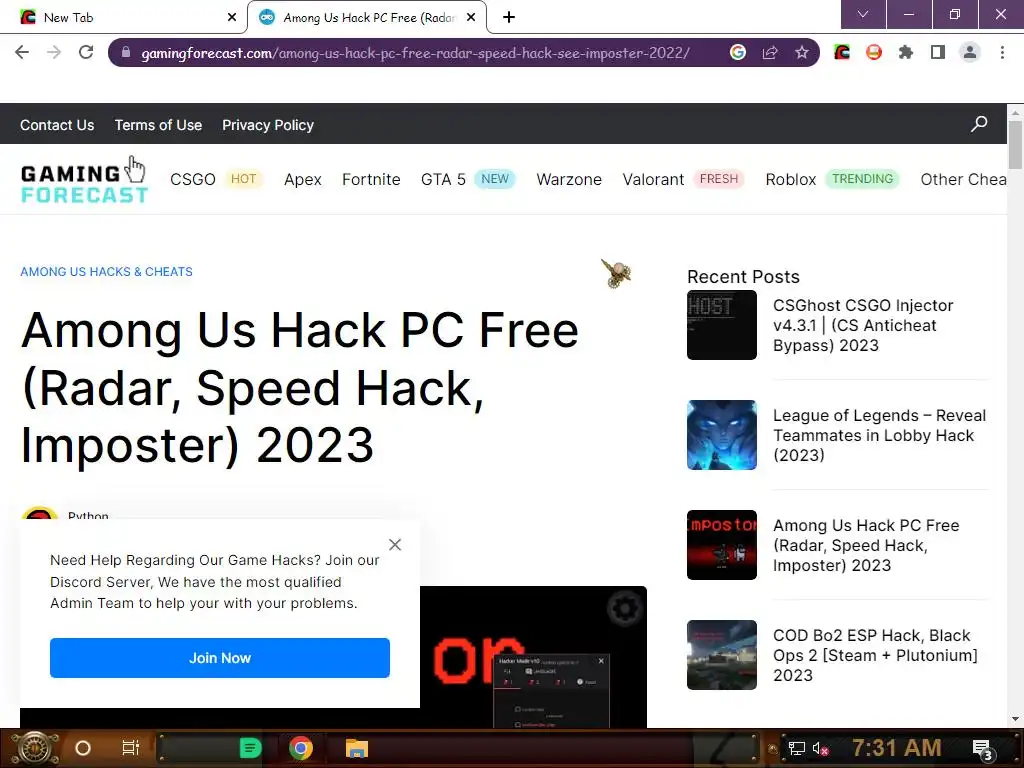This screenshot has width=1024, height=768.
Task: Toggle the browser side panel
Action: 938,52
